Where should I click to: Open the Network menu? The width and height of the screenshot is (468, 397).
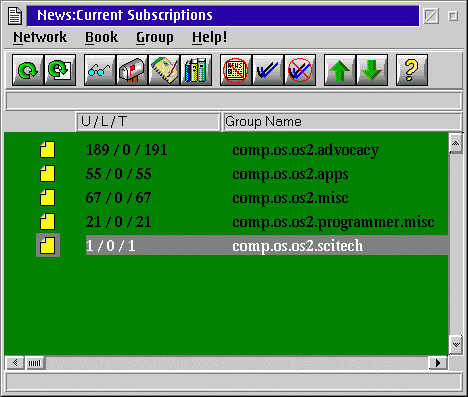[x=40, y=37]
